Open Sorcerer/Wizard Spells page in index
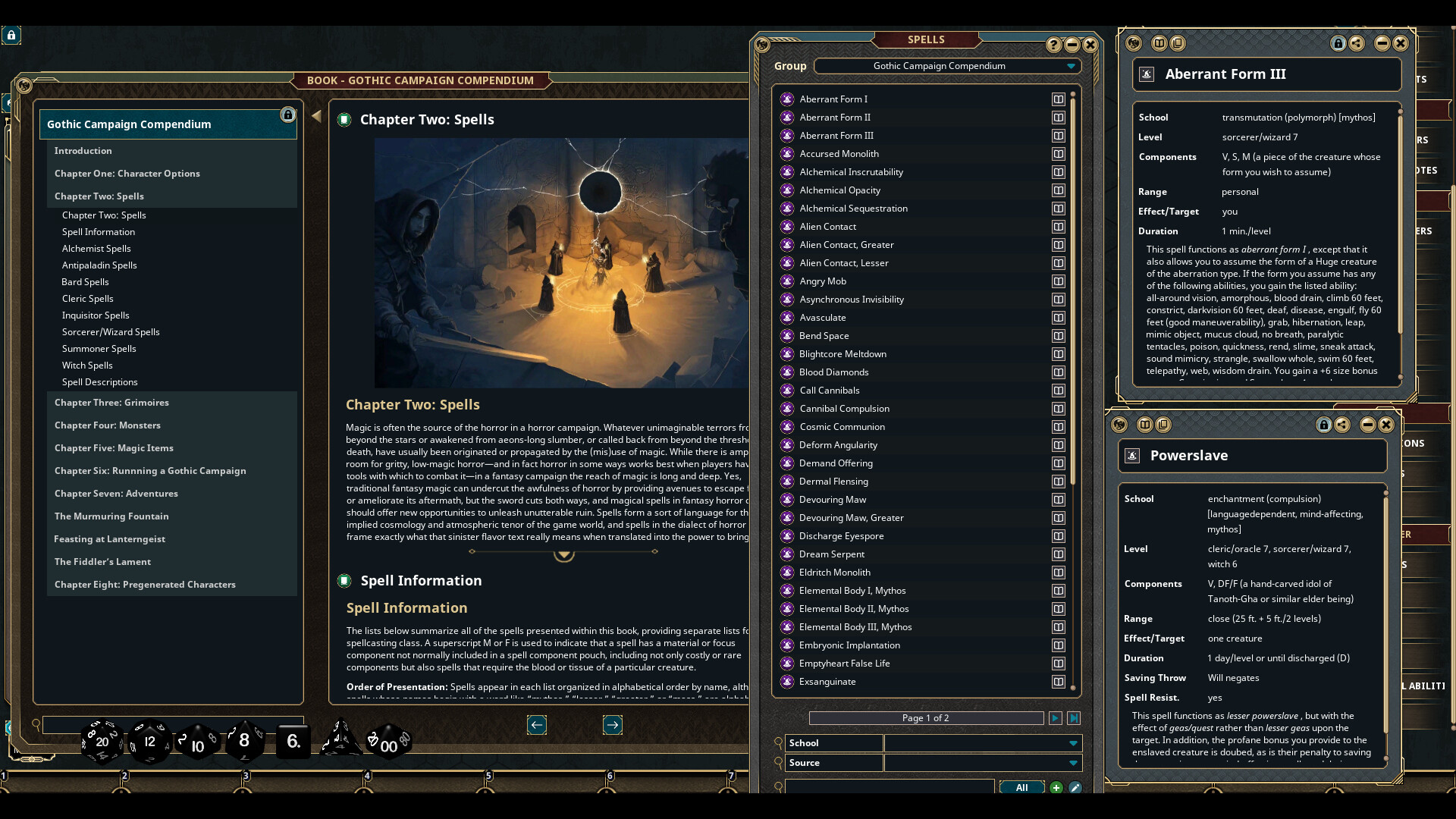Viewport: 1456px width, 819px height. (x=111, y=332)
